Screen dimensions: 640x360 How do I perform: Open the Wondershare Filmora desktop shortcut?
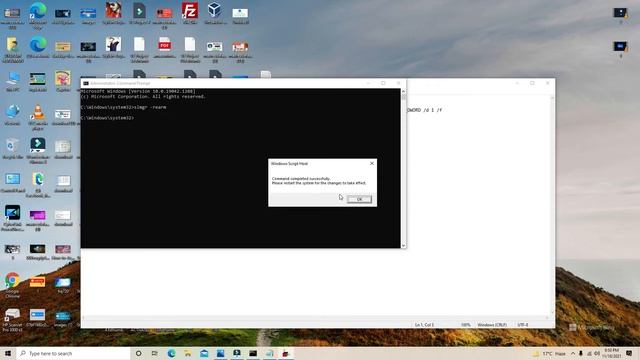[38, 151]
